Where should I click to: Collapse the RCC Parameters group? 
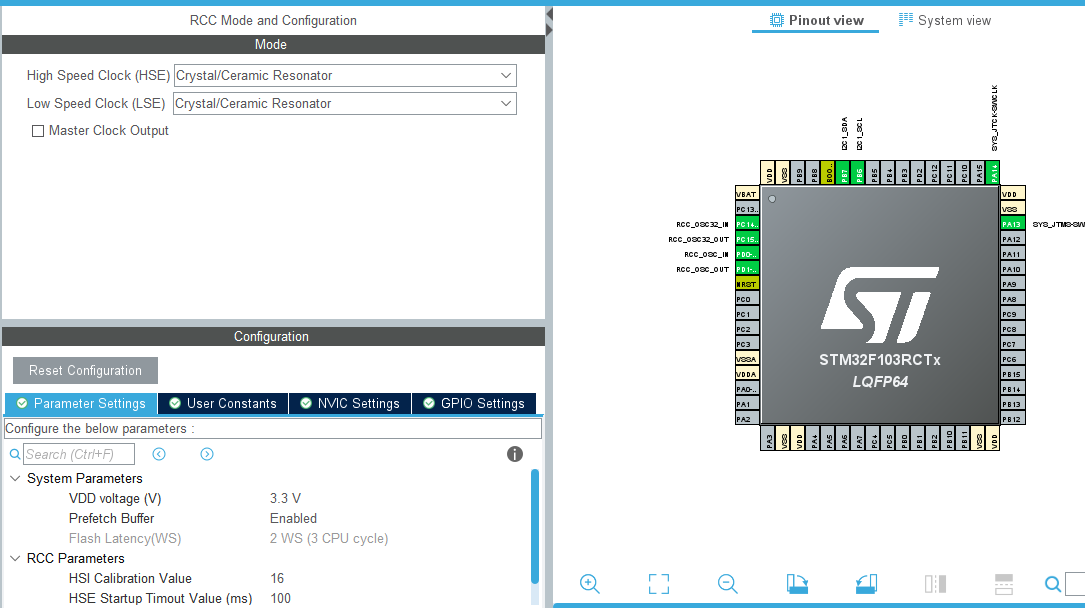click(x=15, y=558)
